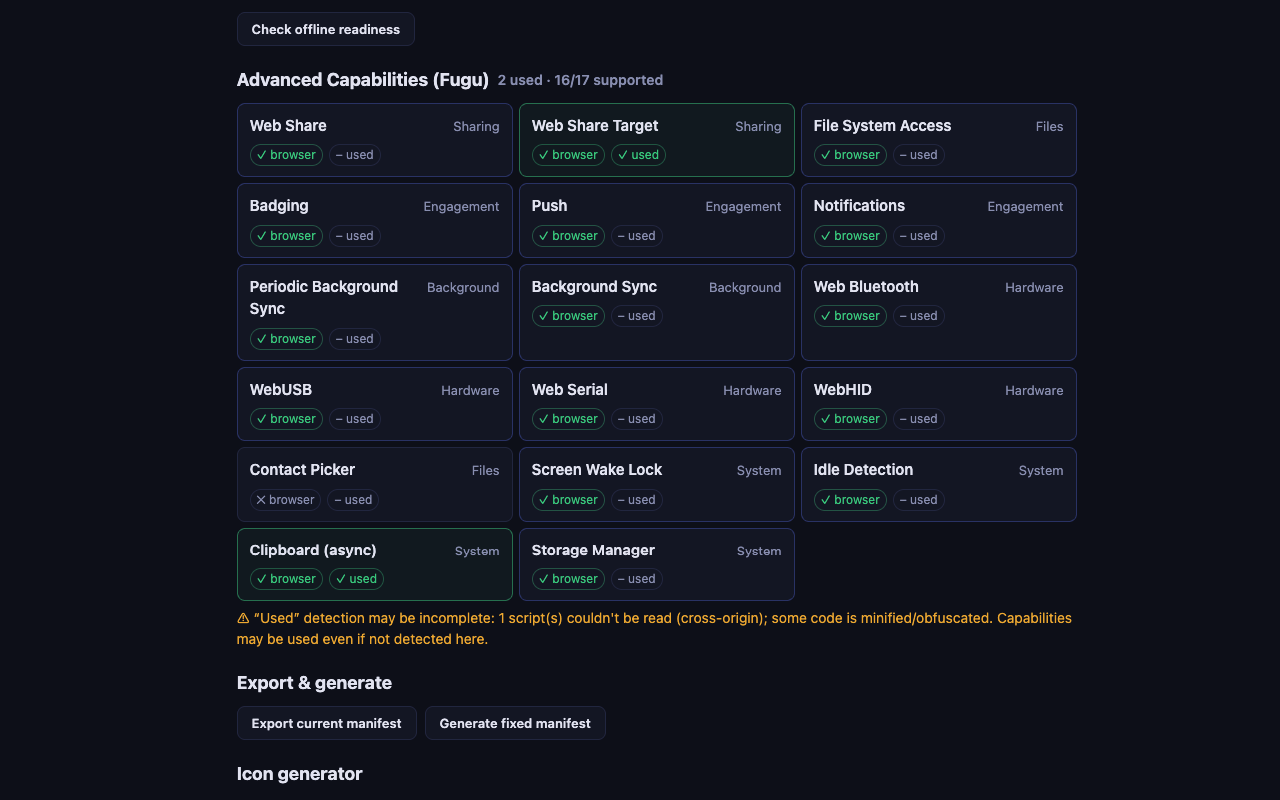The width and height of the screenshot is (1280, 800).
Task: Click the used badge on Background Sync
Action: click(x=636, y=316)
